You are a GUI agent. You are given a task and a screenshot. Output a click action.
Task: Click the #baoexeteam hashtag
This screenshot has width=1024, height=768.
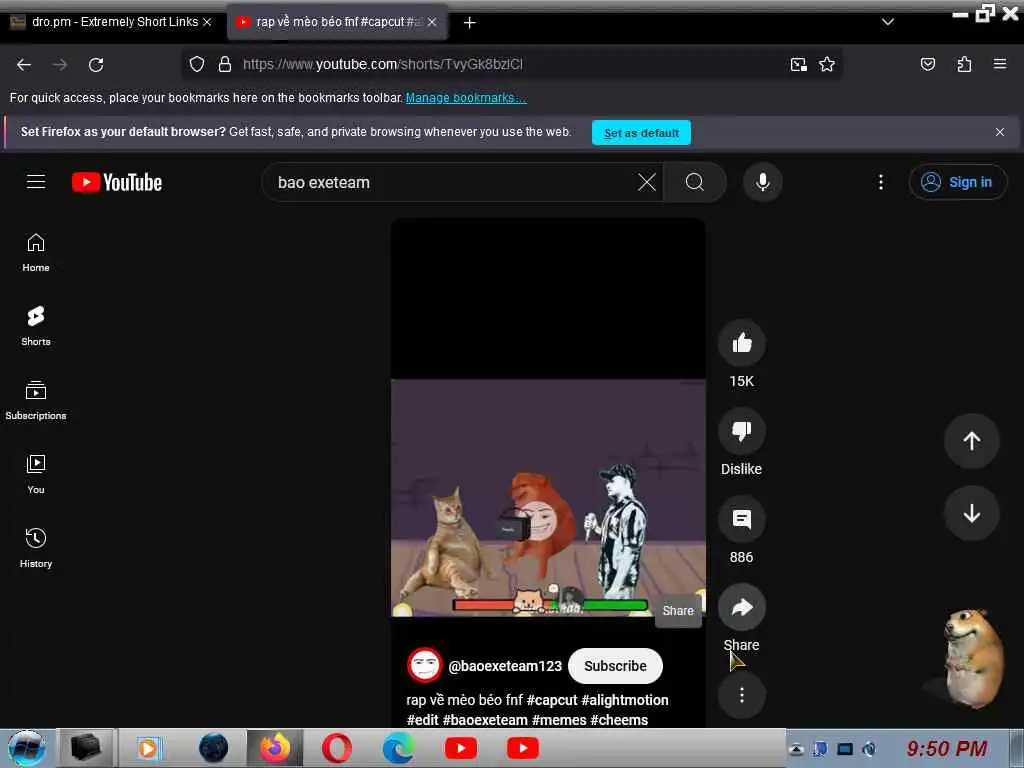point(485,720)
